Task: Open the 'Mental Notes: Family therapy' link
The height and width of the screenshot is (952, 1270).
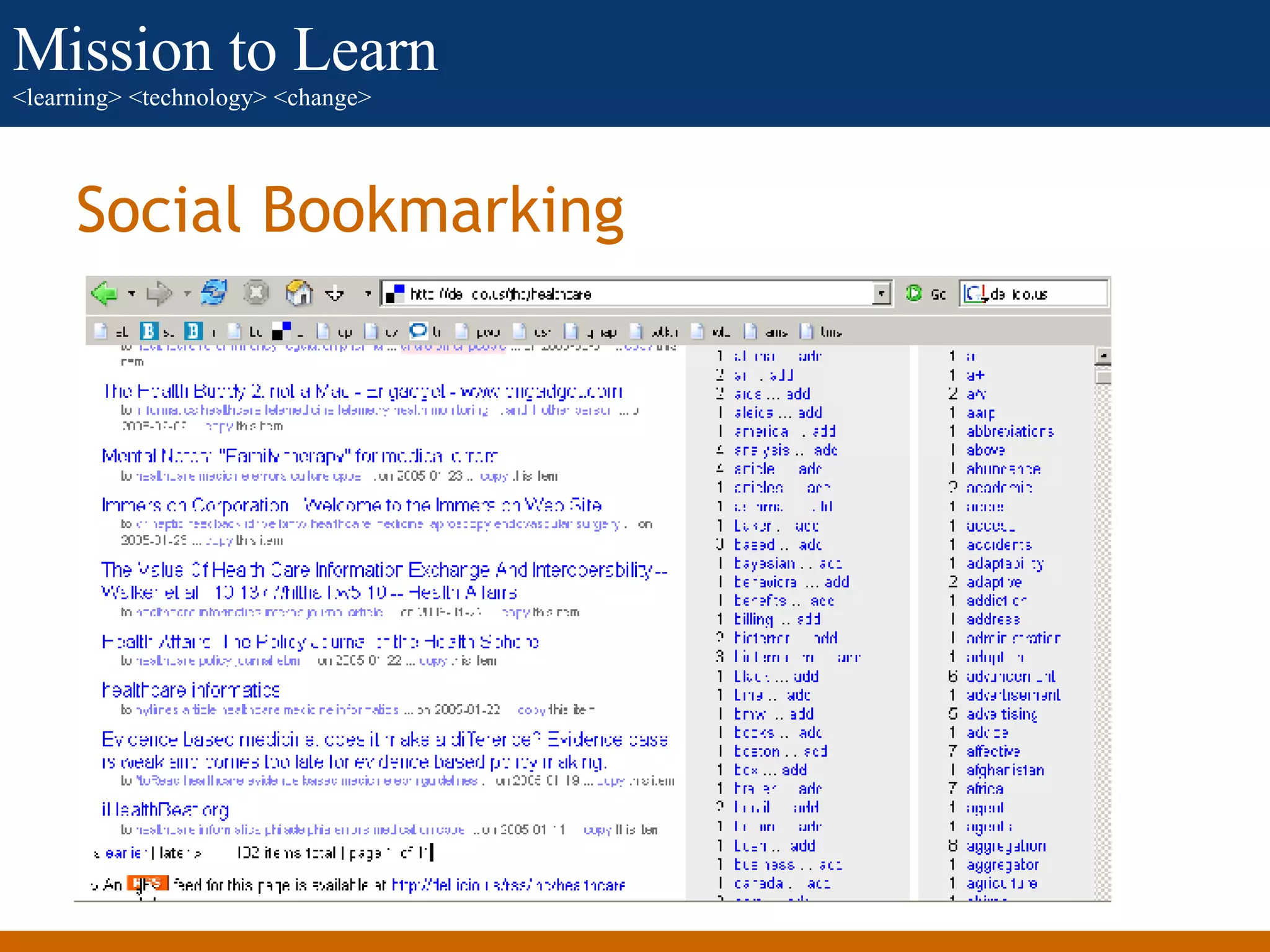Action: click(300, 456)
